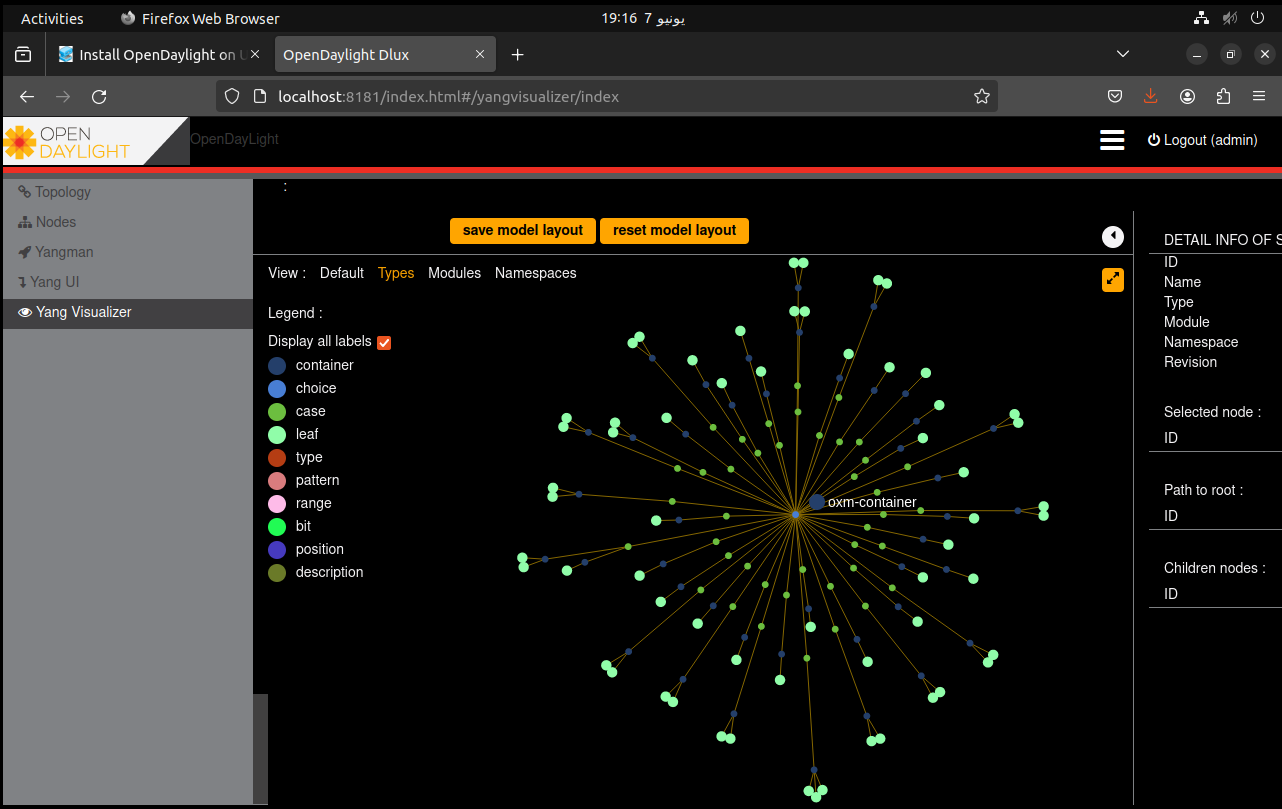The image size is (1282, 809).
Task: Switch view to Types
Action: point(396,273)
